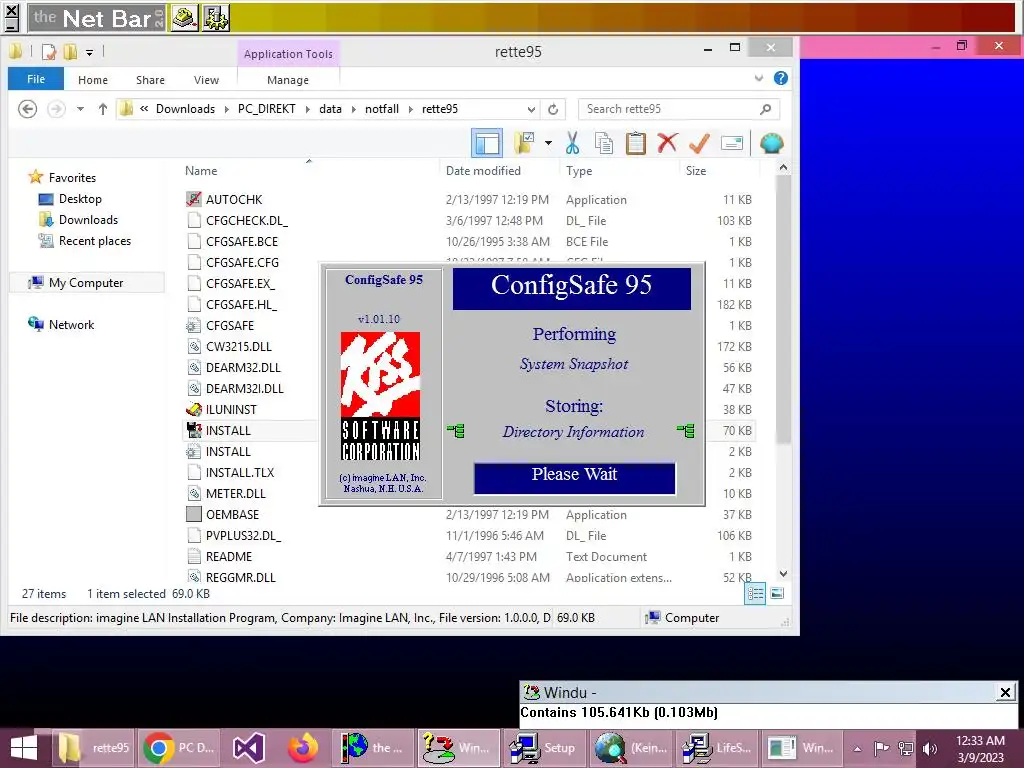Viewport: 1024px width, 768px height.
Task: Sort files by the Date modified column
Action: click(x=483, y=170)
